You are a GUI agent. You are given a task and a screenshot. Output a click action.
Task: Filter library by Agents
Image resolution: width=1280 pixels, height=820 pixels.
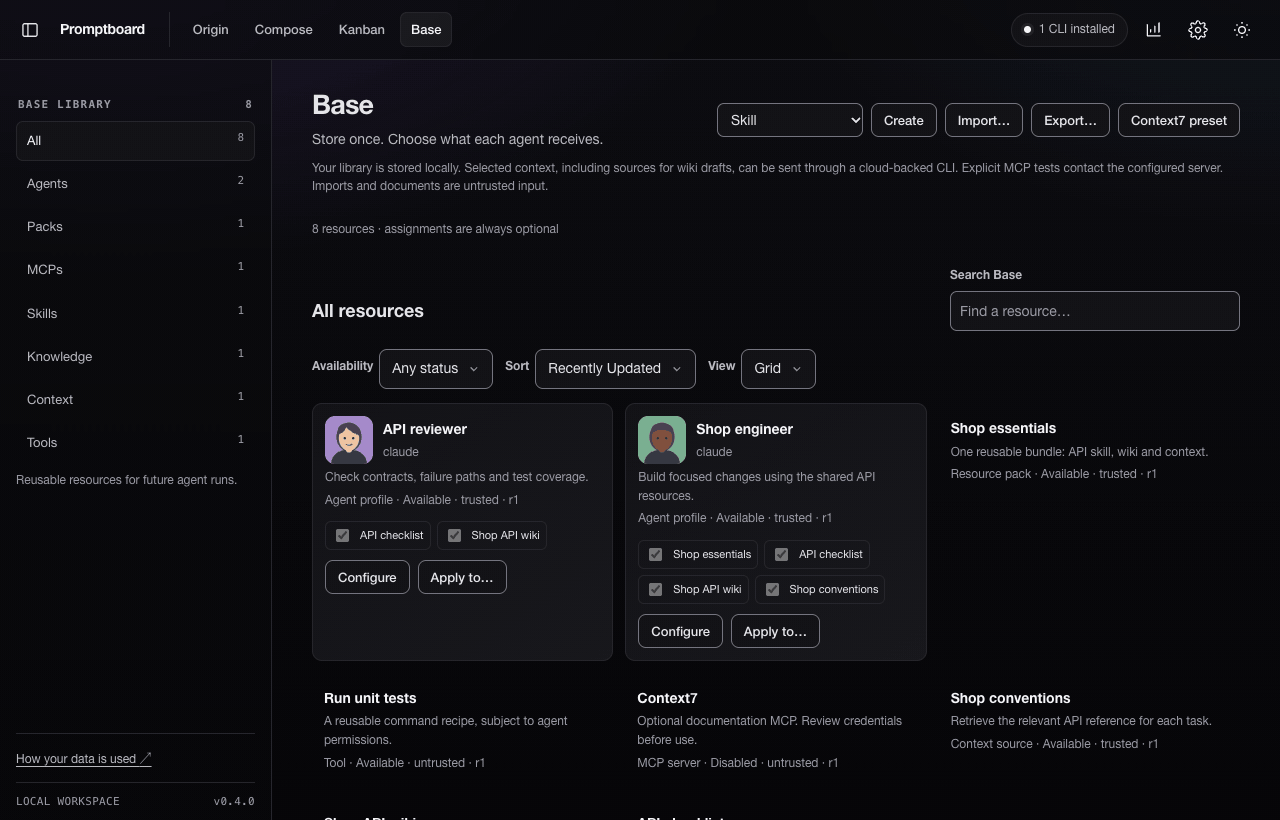coord(135,184)
